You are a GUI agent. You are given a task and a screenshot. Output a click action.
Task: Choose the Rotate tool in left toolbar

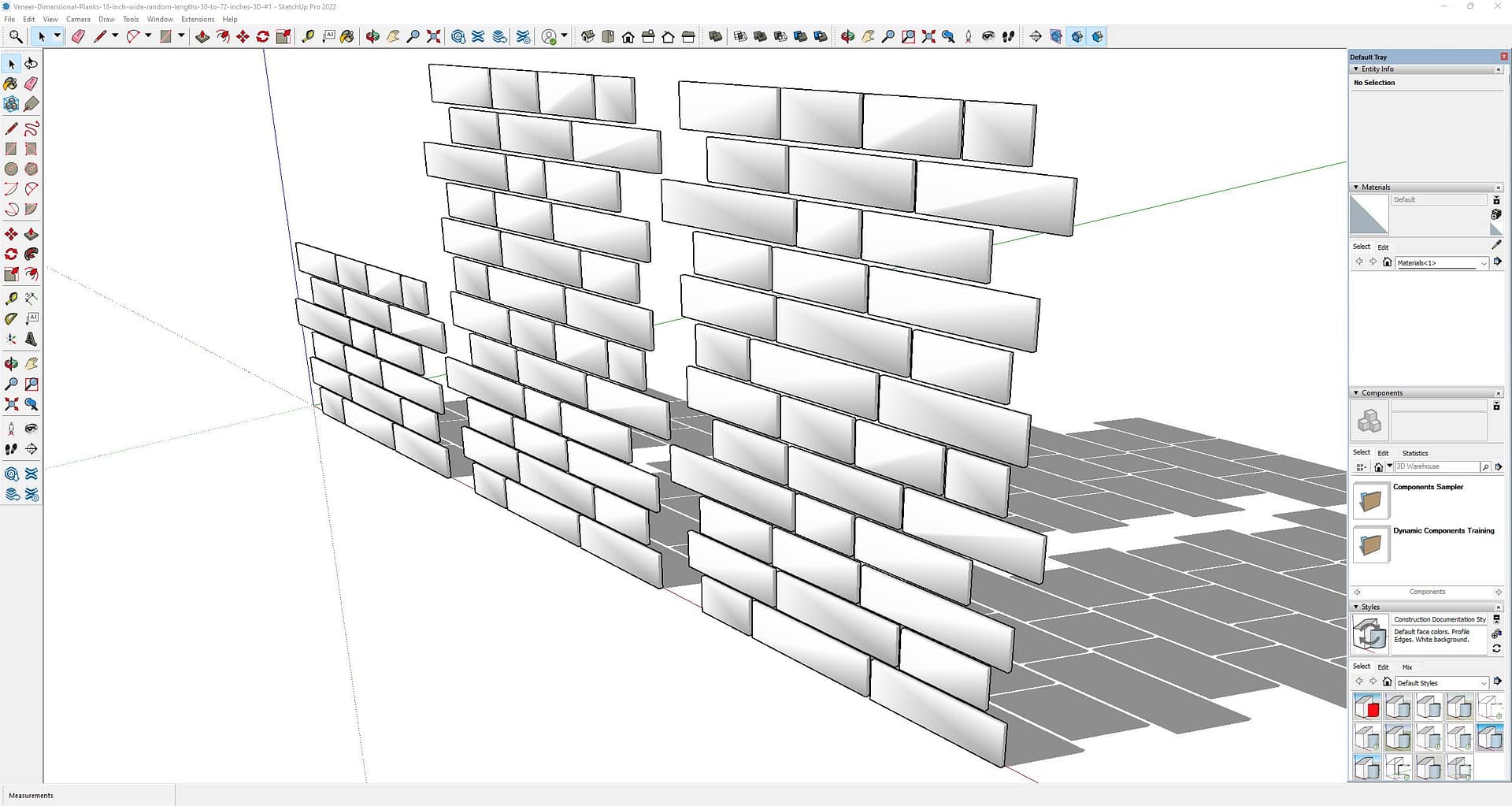click(11, 254)
